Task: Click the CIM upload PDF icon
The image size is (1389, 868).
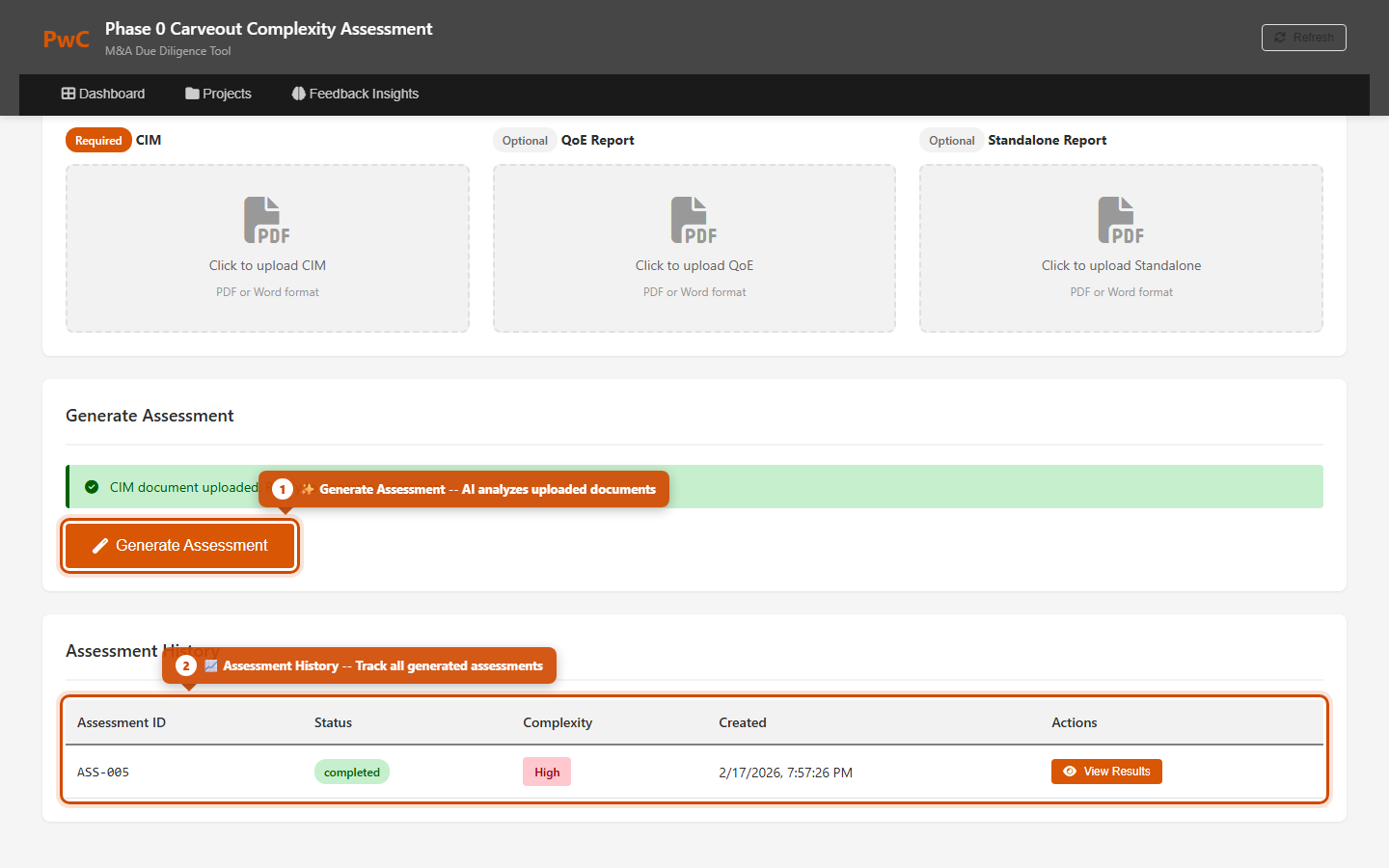Action: [x=266, y=220]
